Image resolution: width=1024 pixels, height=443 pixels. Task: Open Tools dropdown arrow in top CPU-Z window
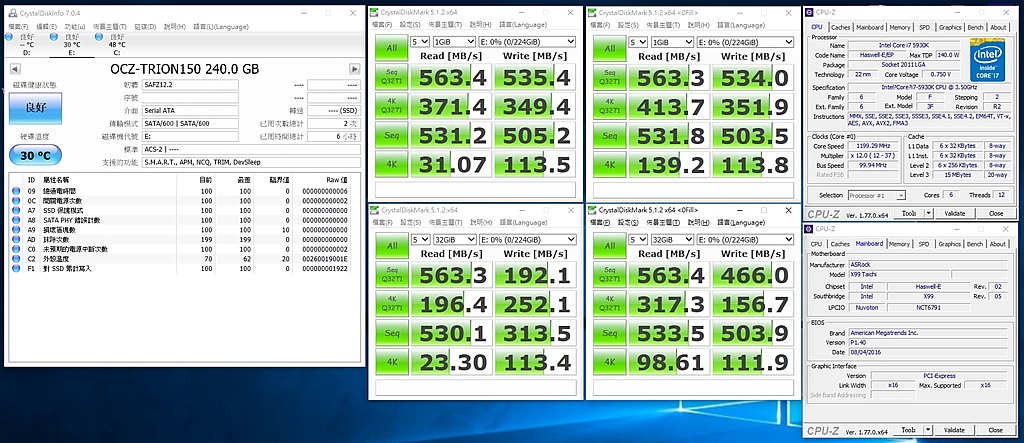point(929,213)
